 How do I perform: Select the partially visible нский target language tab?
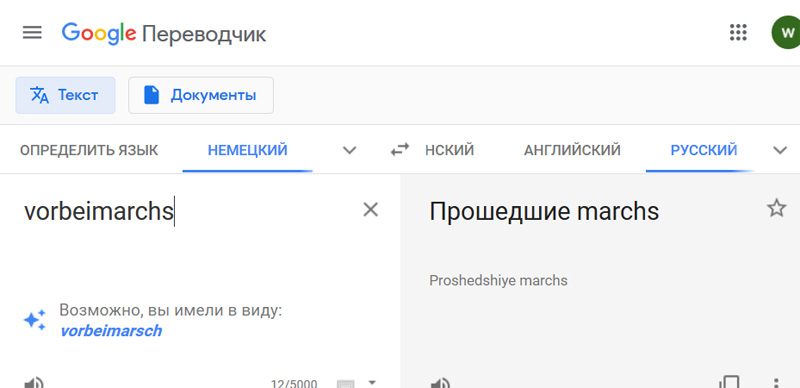coord(449,150)
